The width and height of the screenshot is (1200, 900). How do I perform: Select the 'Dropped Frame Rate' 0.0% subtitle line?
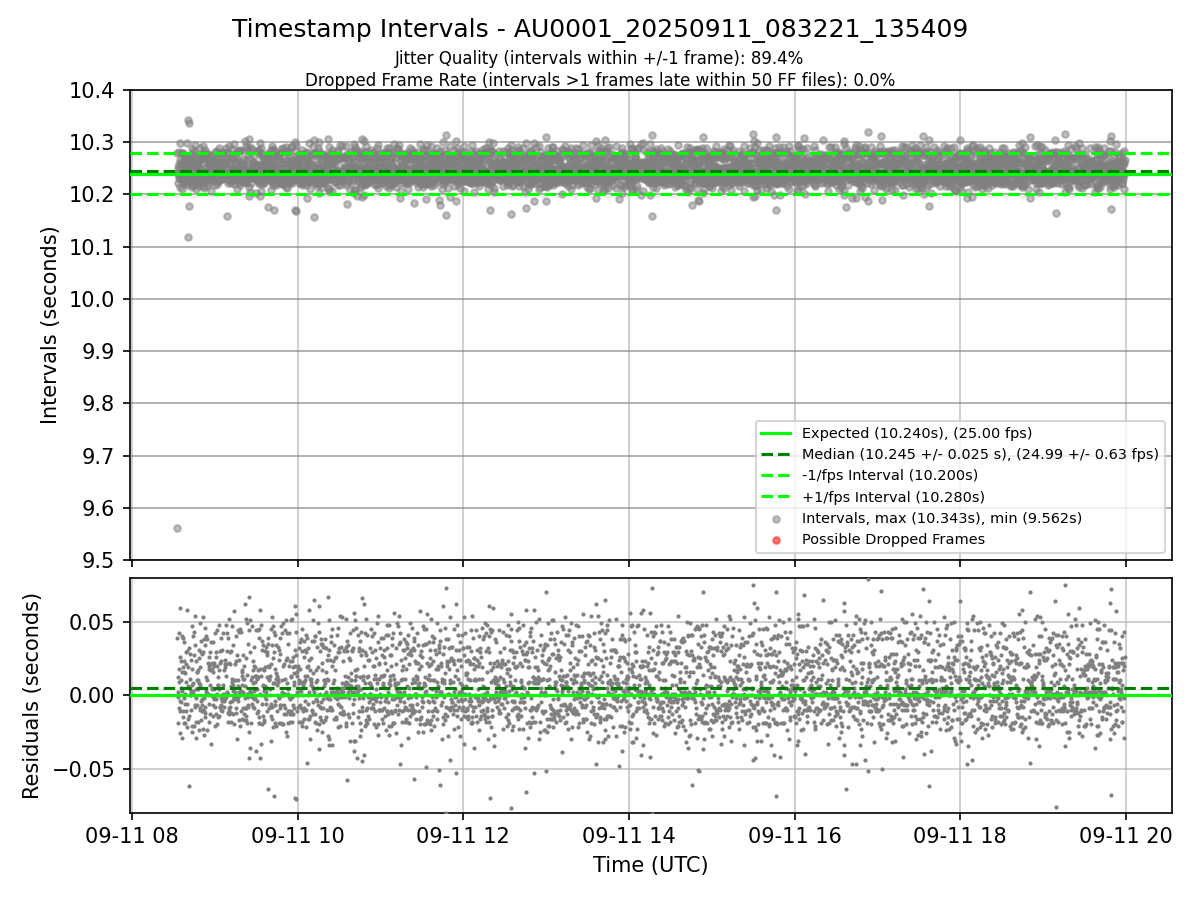point(600,80)
